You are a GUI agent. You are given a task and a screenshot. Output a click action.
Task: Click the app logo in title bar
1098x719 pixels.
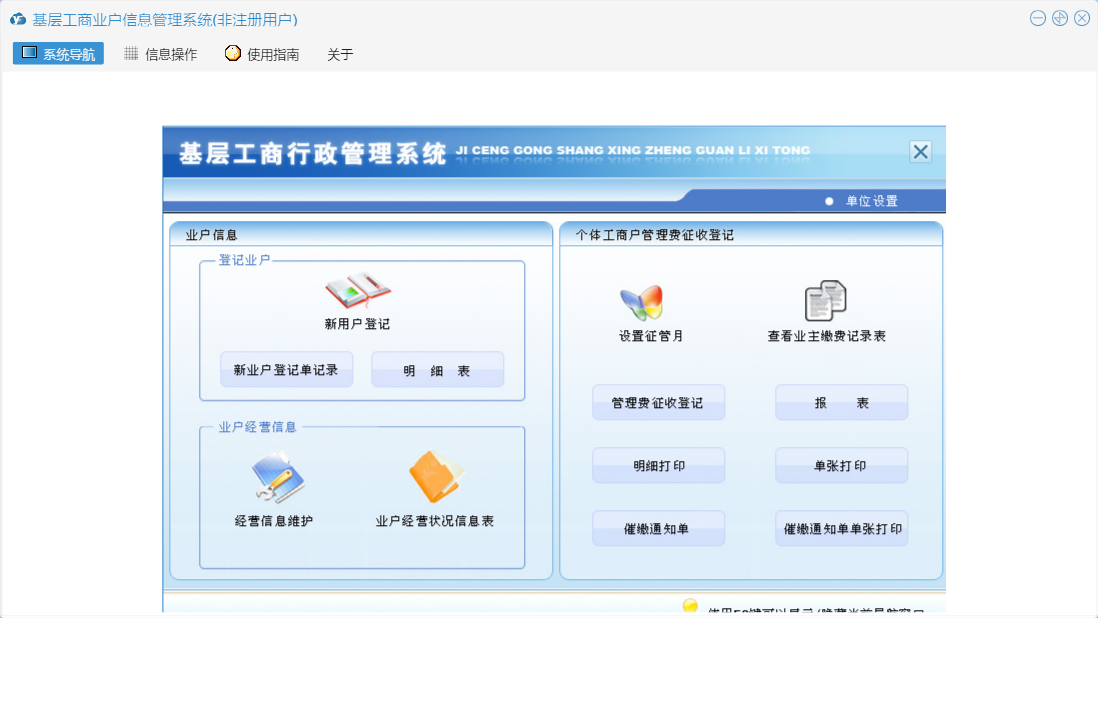(18, 19)
